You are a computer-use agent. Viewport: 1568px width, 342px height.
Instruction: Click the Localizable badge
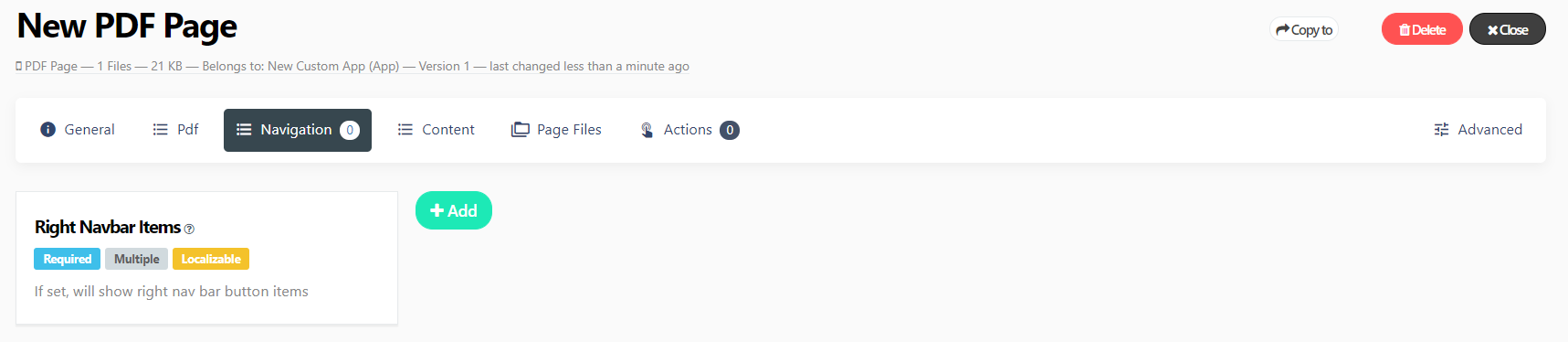(x=211, y=259)
